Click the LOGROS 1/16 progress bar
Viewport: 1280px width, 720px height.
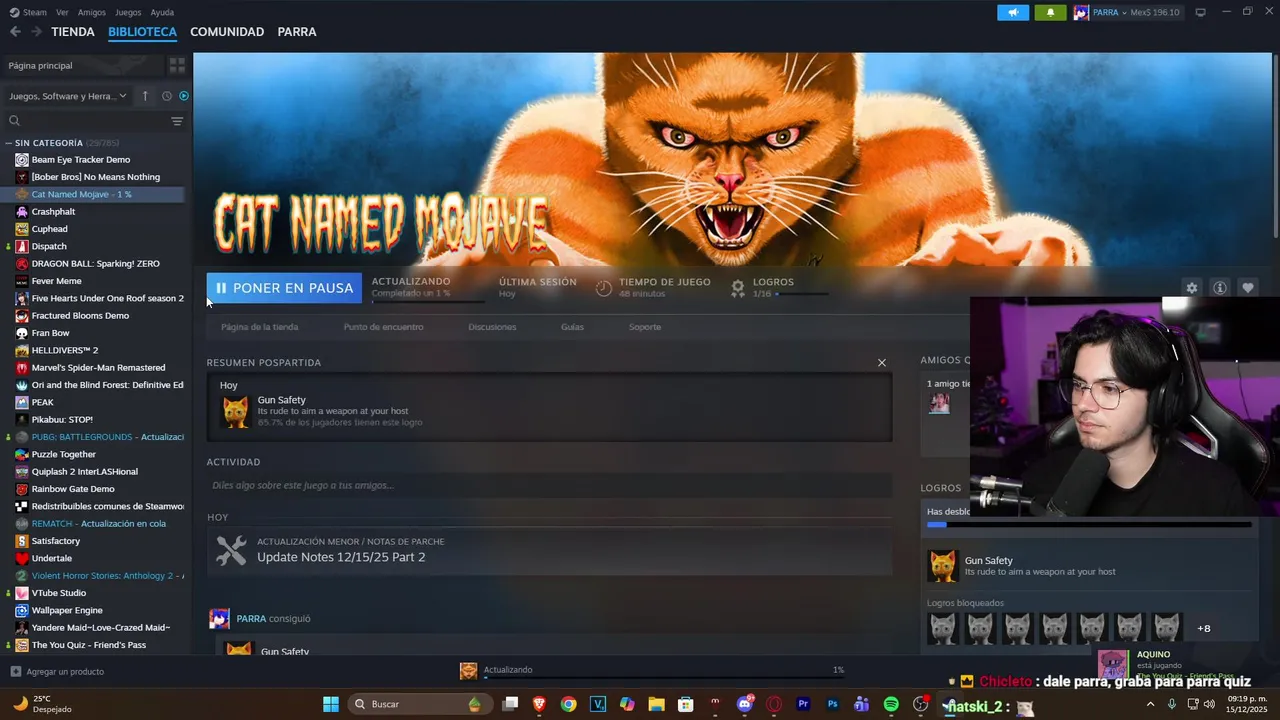pos(801,294)
